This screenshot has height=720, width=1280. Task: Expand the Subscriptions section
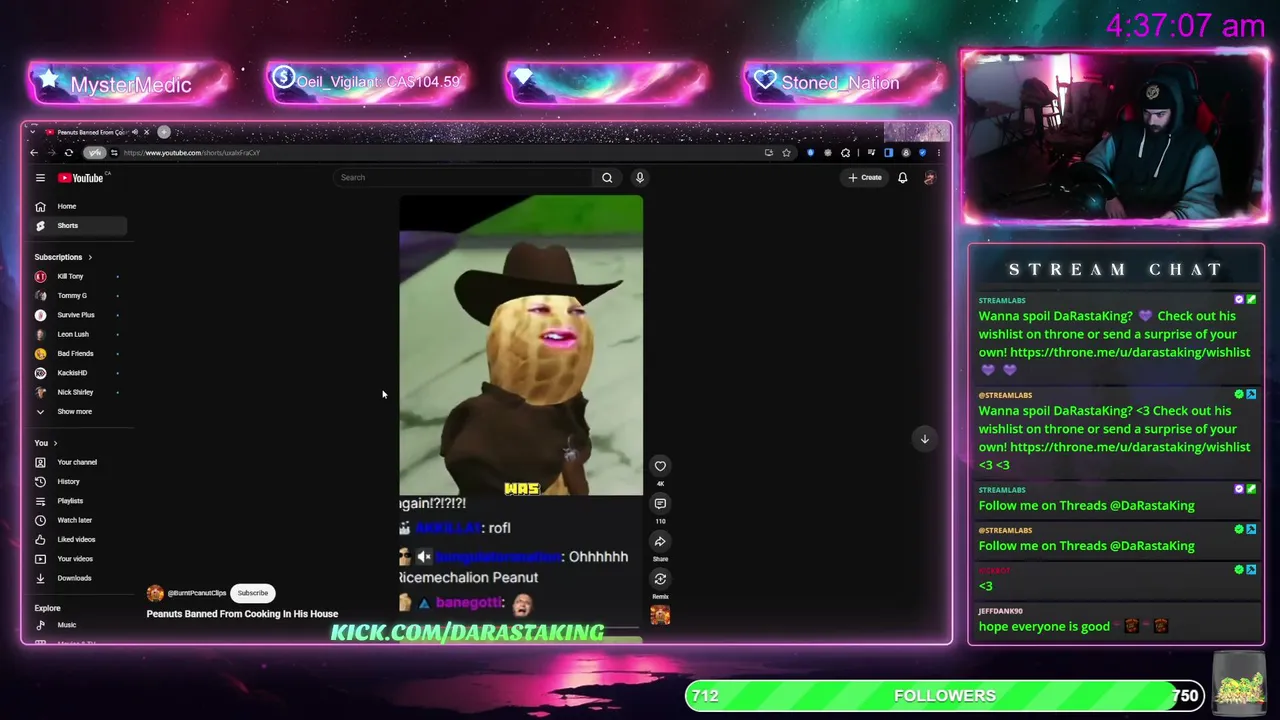(x=63, y=257)
